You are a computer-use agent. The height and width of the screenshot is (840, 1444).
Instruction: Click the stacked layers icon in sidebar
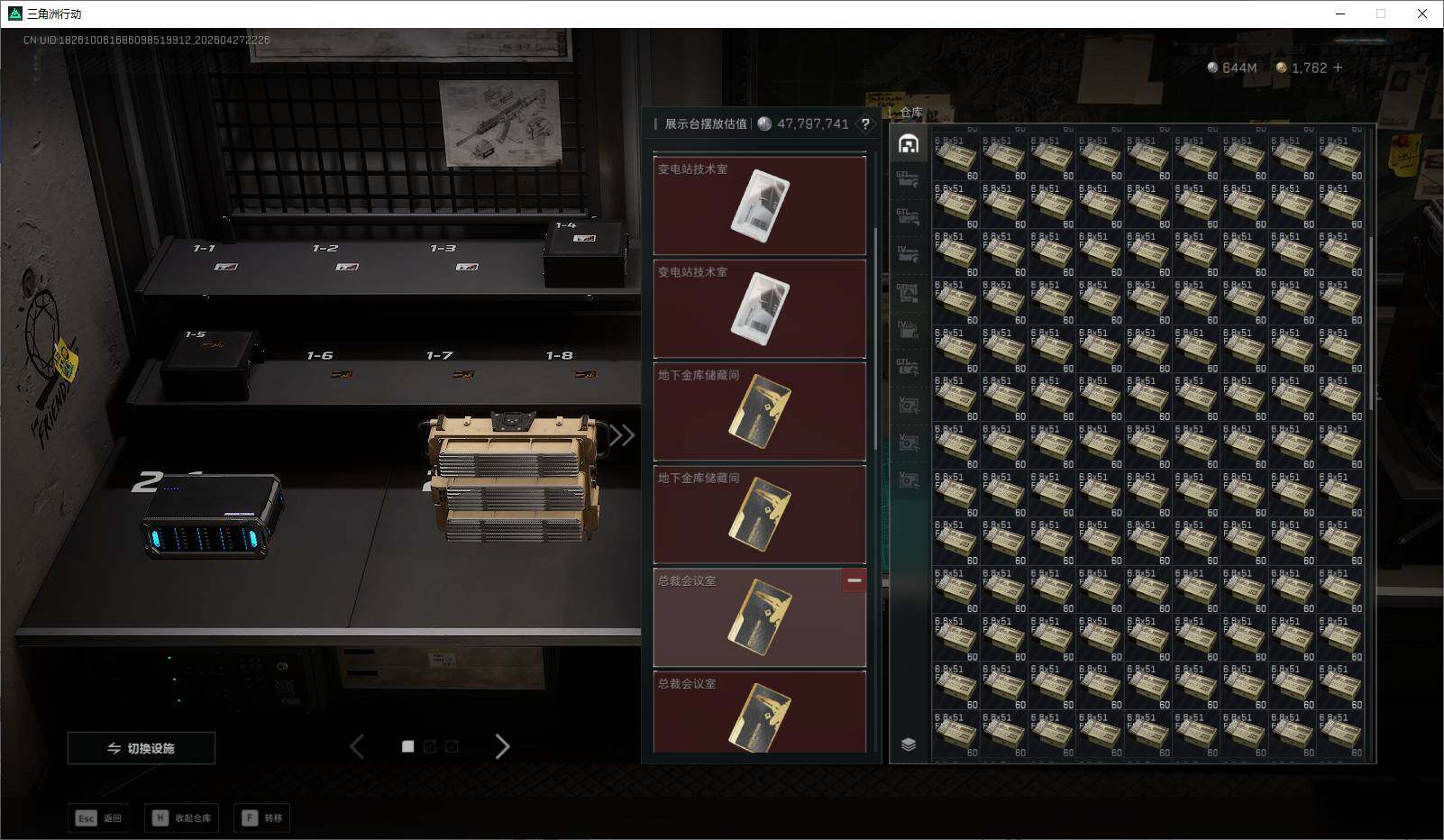click(909, 744)
